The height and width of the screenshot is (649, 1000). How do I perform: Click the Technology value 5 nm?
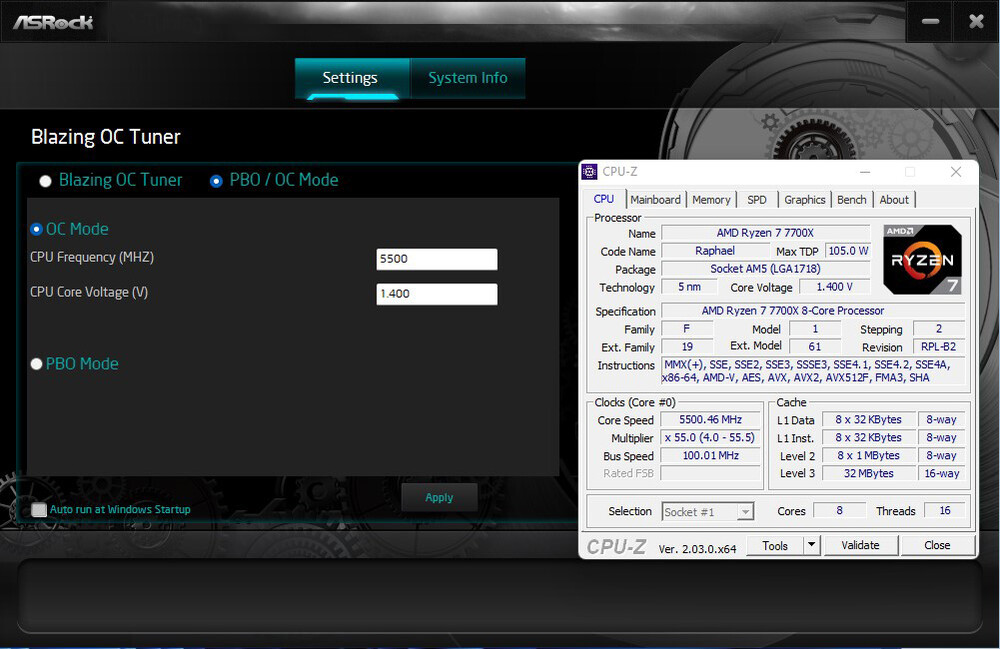pos(689,287)
